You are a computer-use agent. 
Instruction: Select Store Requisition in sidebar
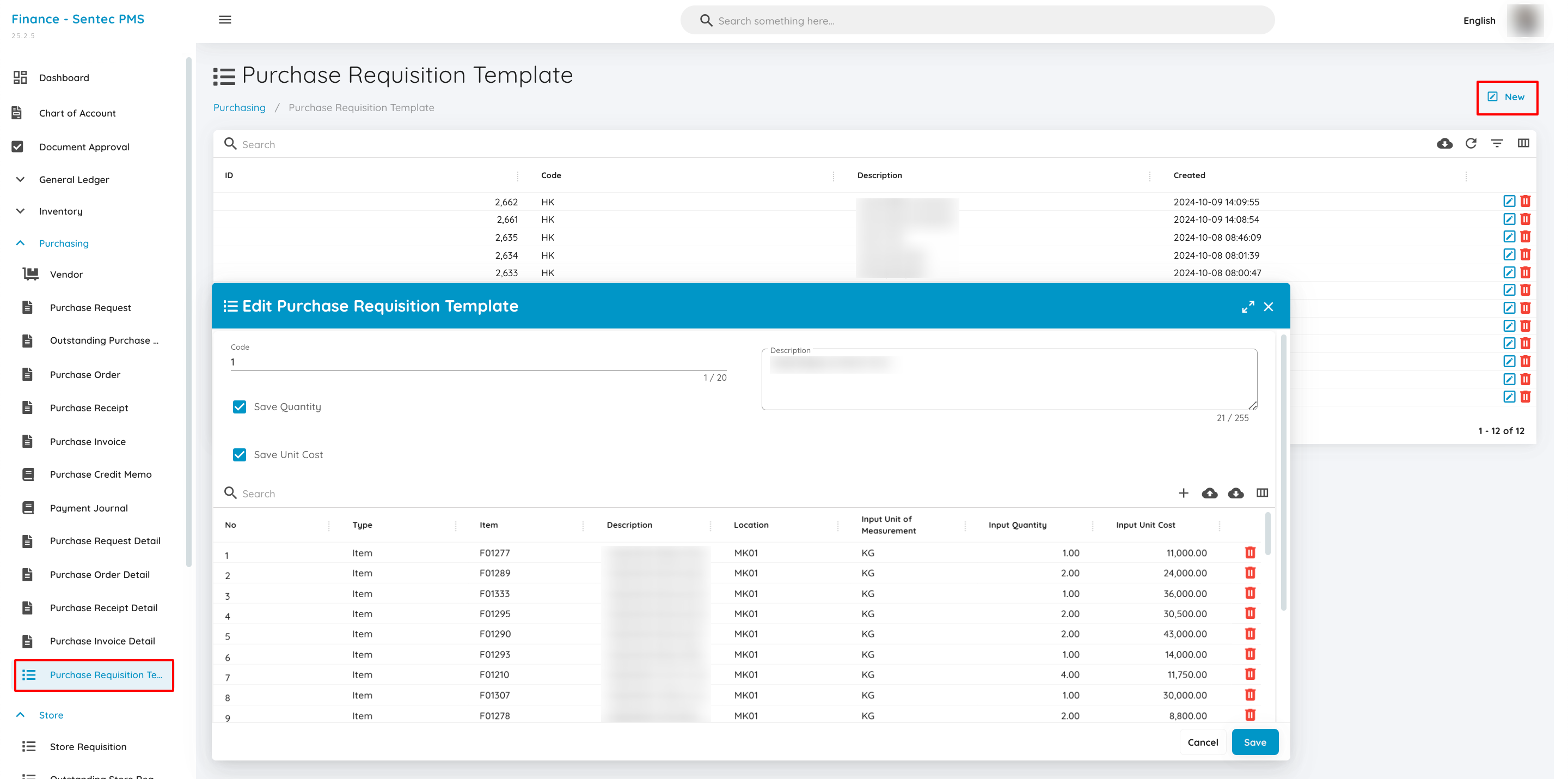pyautogui.click(x=88, y=747)
